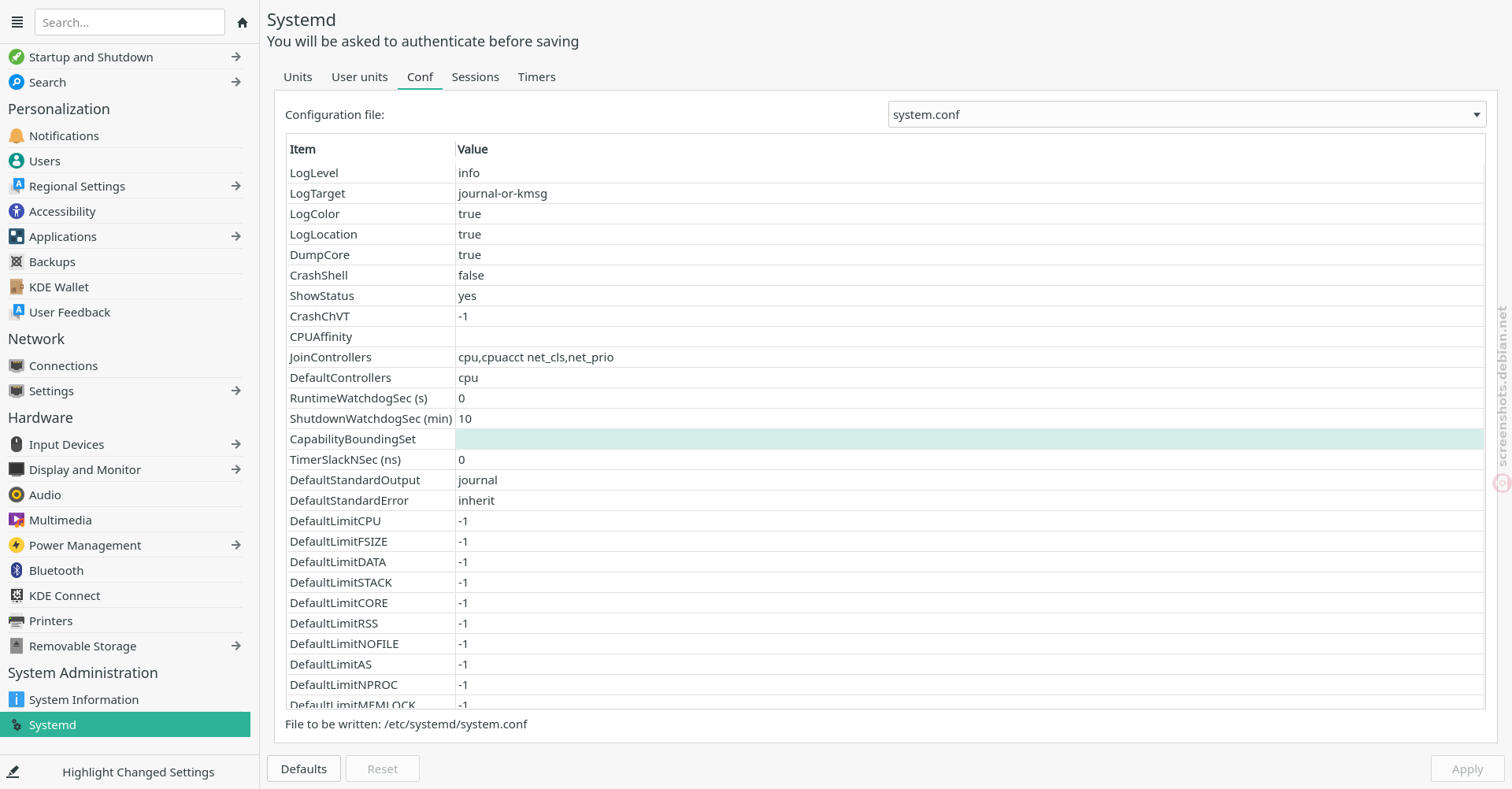Click the sidebar Search input field
The image size is (1512, 789).
coord(130,22)
